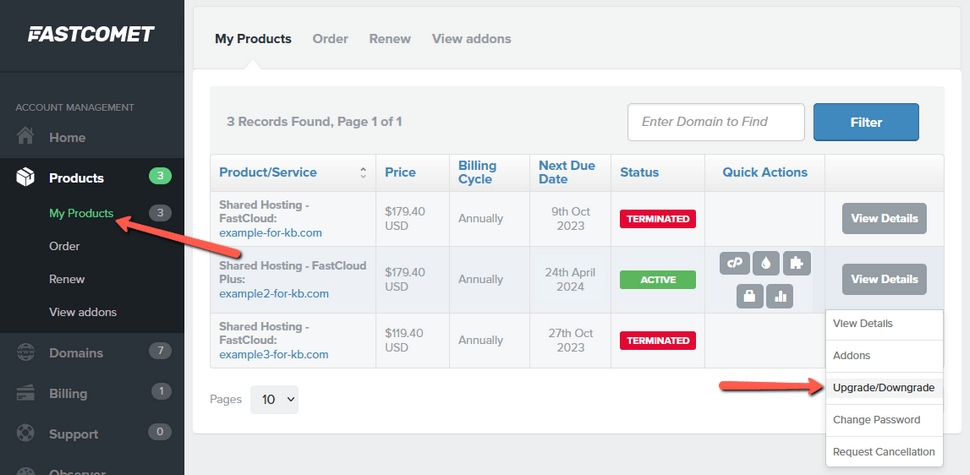Click TERMINATED badge for example3-for-kb.com
This screenshot has width=970, height=475.
pos(658,340)
